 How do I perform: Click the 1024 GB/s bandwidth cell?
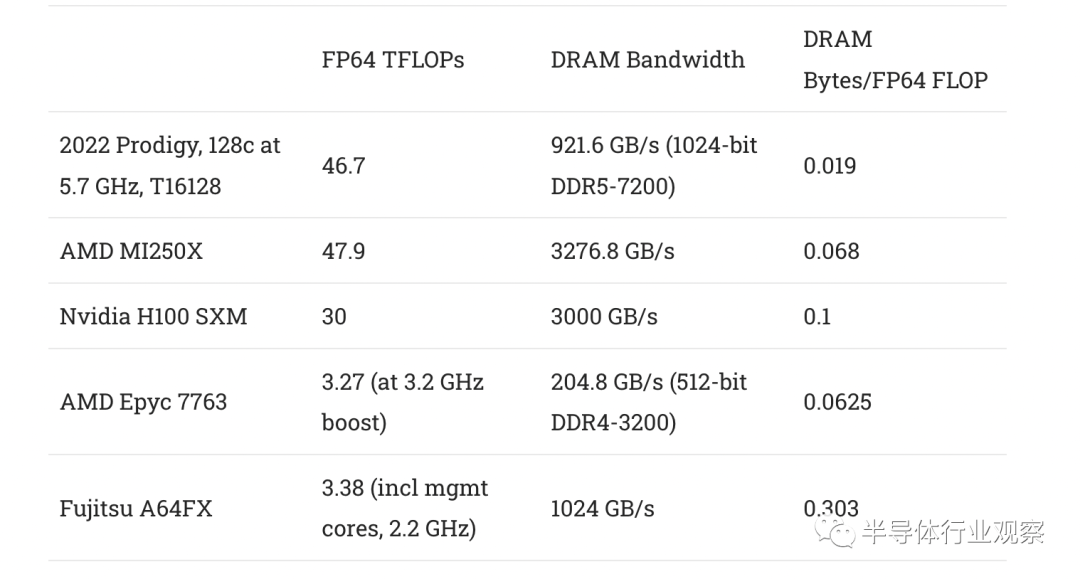[x=602, y=509]
